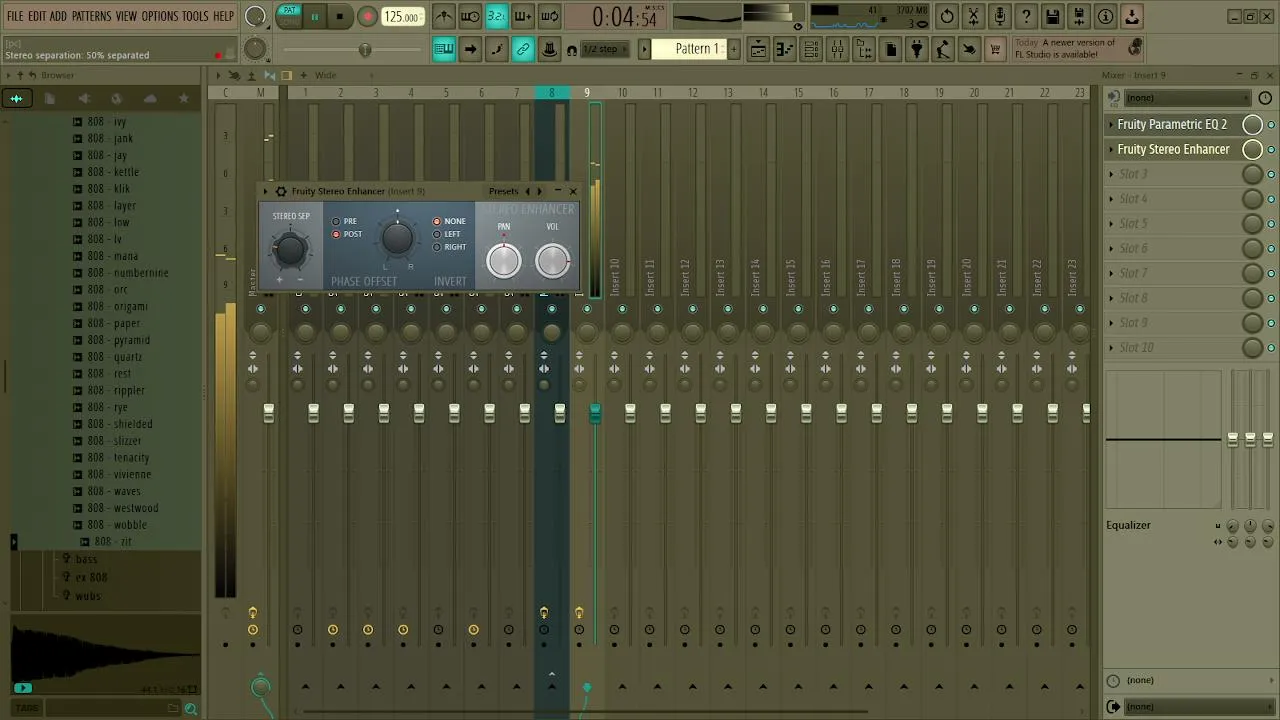Image resolution: width=1280 pixels, height=720 pixels.
Task: Show favorites star tab in browser
Action: click(x=183, y=98)
